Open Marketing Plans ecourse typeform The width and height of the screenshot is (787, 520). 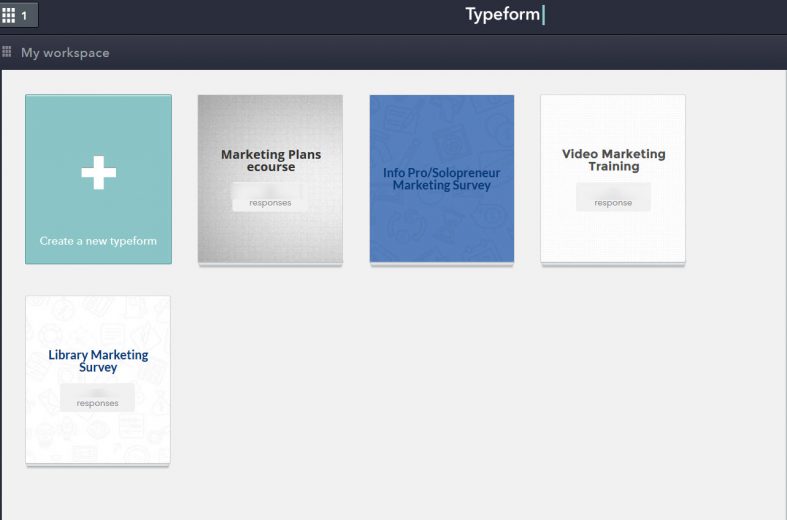pyautogui.click(x=271, y=179)
